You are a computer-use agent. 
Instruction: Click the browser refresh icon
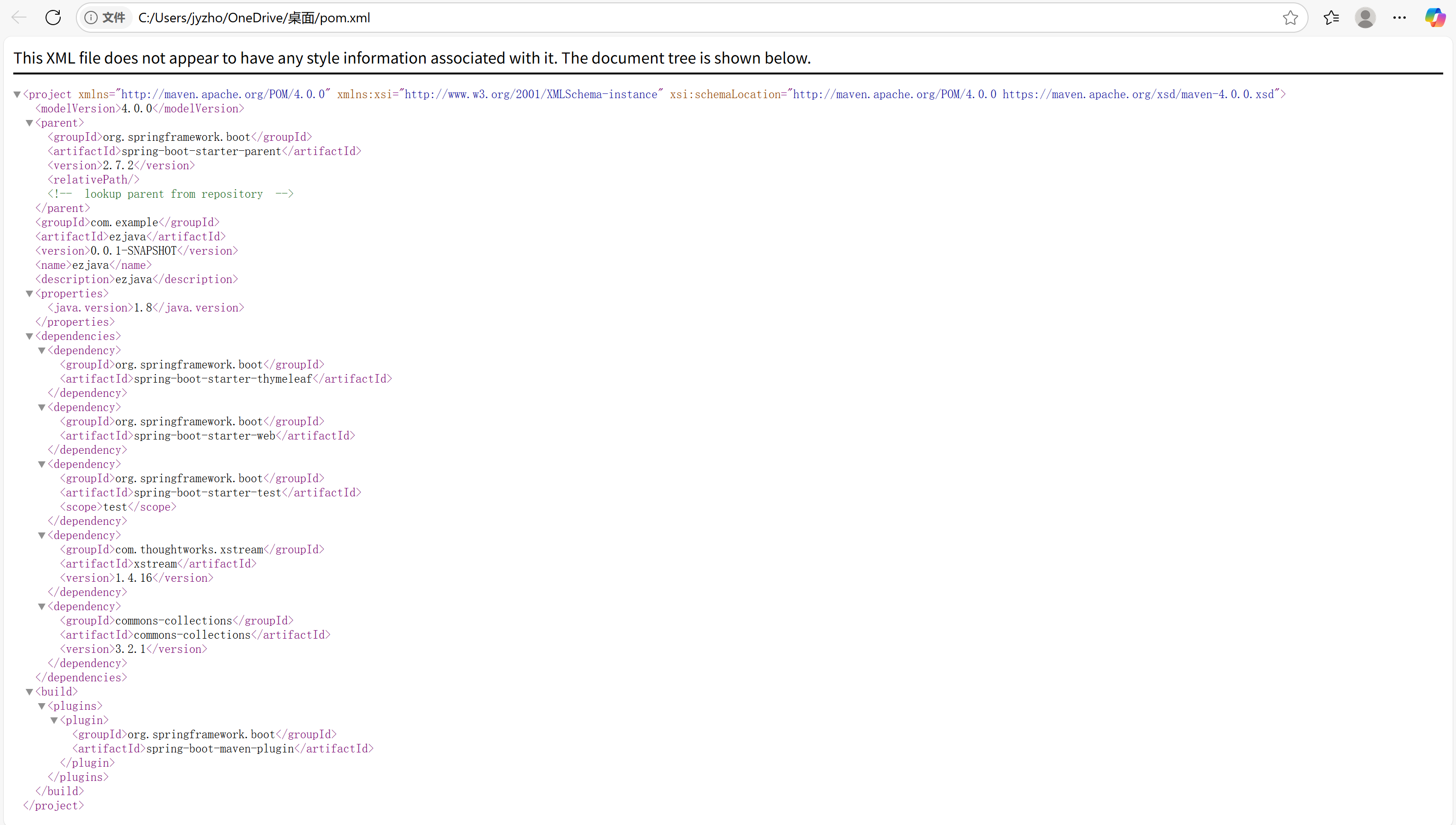[x=53, y=18]
